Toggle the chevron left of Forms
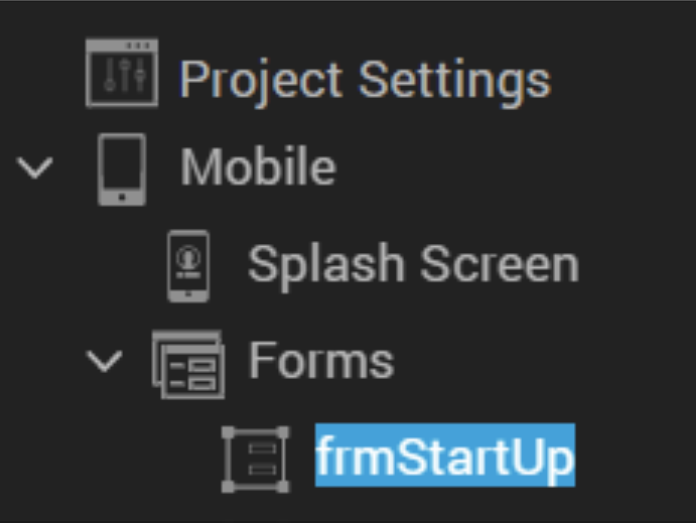 point(104,361)
